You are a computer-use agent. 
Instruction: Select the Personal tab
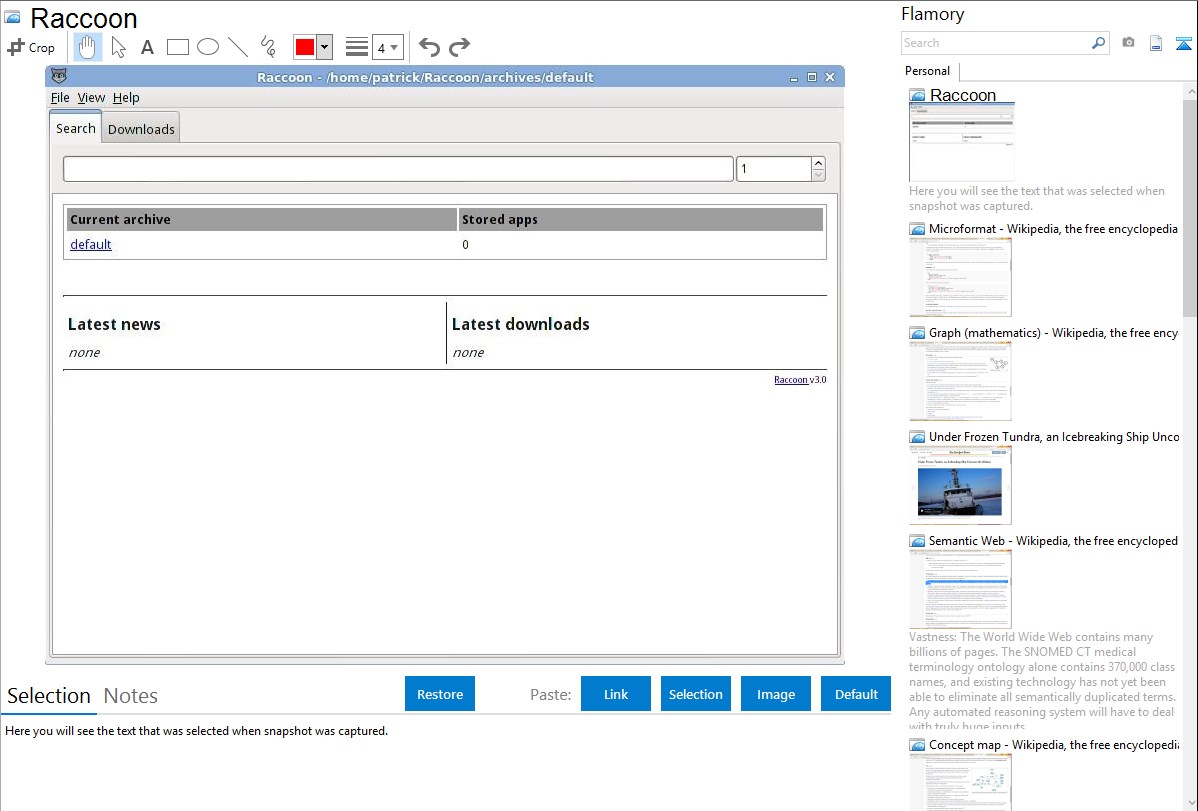[928, 71]
